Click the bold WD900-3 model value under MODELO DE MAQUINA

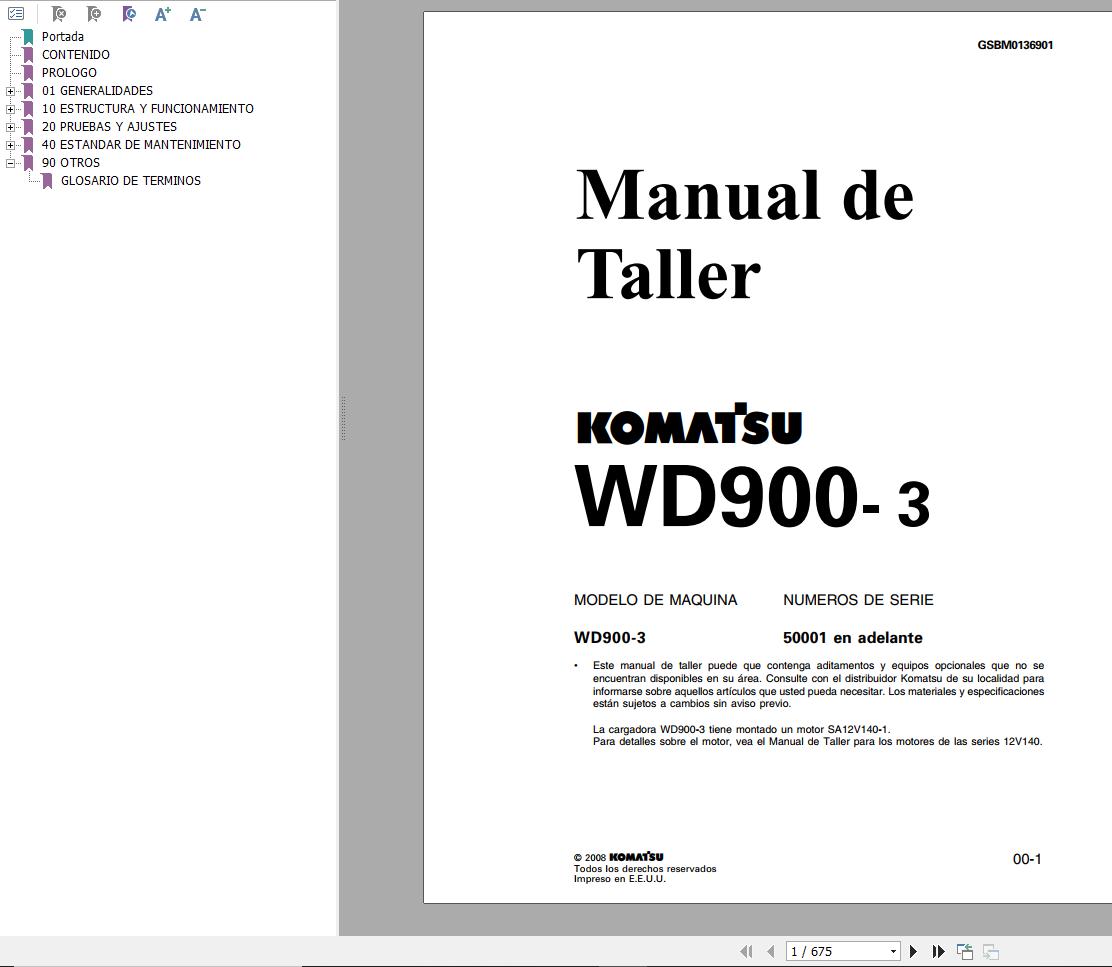pos(609,637)
